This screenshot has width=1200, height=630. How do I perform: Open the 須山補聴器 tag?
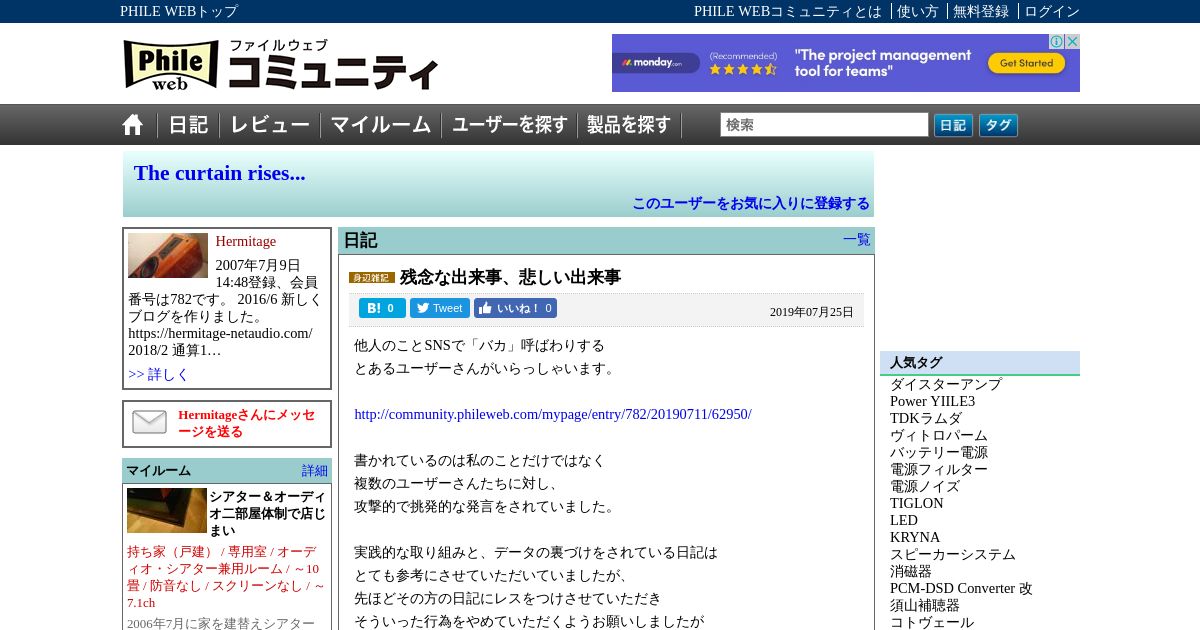(925, 605)
